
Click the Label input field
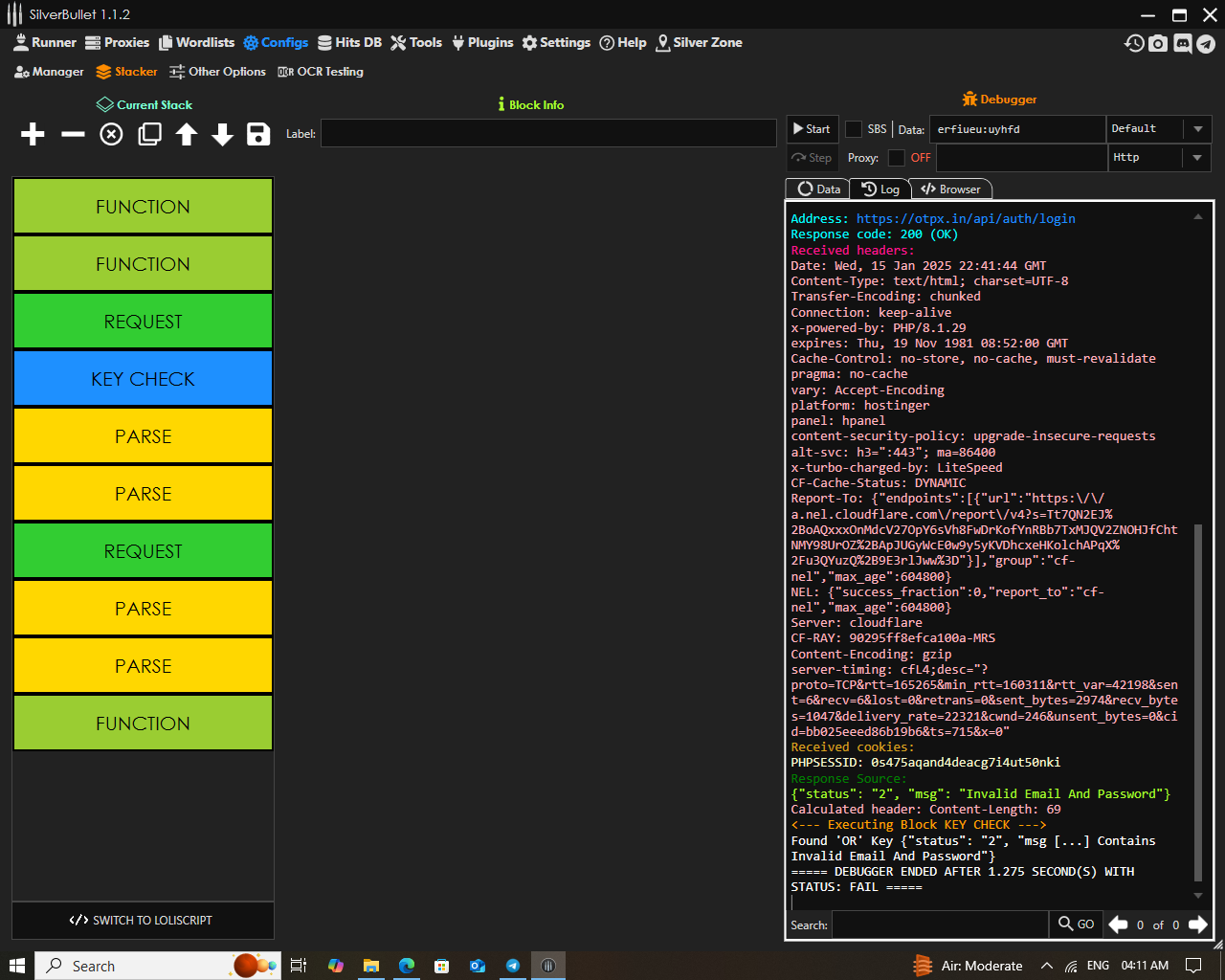[548, 134]
